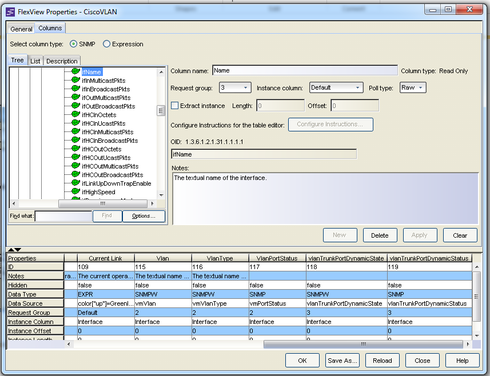
Task: Click the leaf icon next to ifHCOutUcastPkts
Action: (76, 157)
